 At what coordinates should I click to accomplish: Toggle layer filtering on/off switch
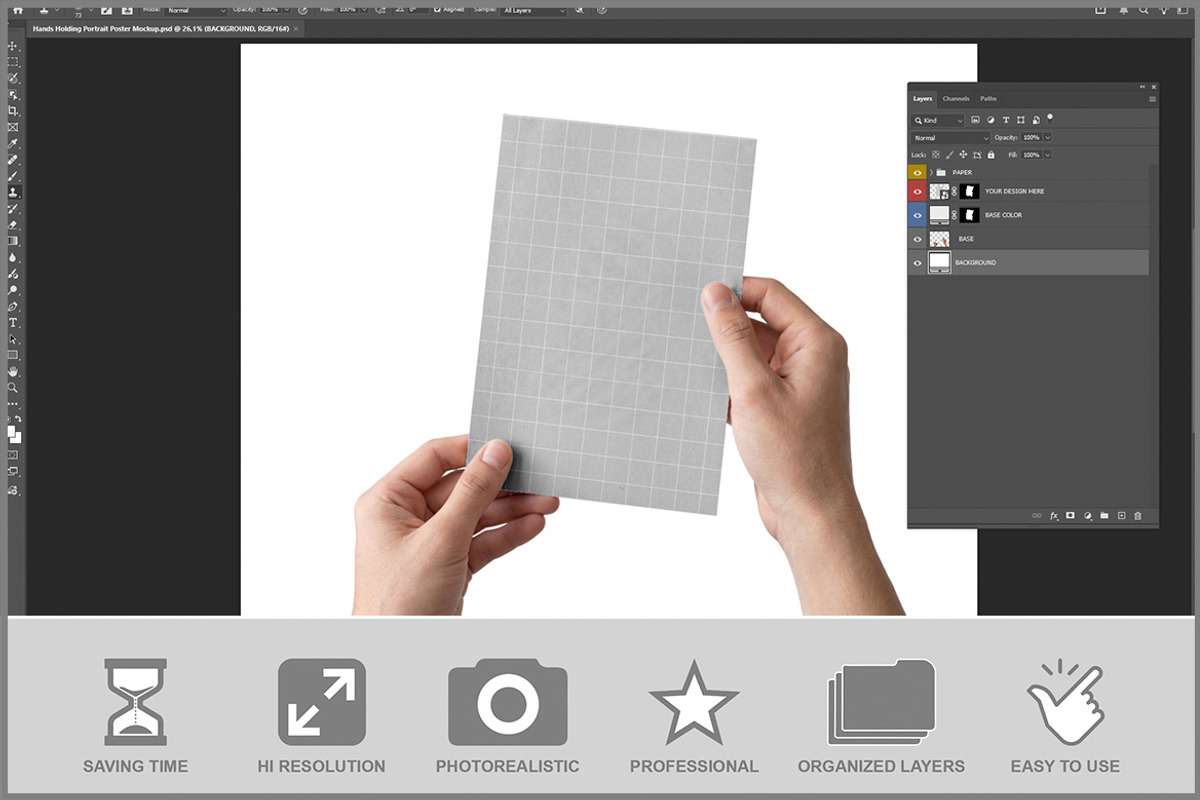[x=1050, y=119]
